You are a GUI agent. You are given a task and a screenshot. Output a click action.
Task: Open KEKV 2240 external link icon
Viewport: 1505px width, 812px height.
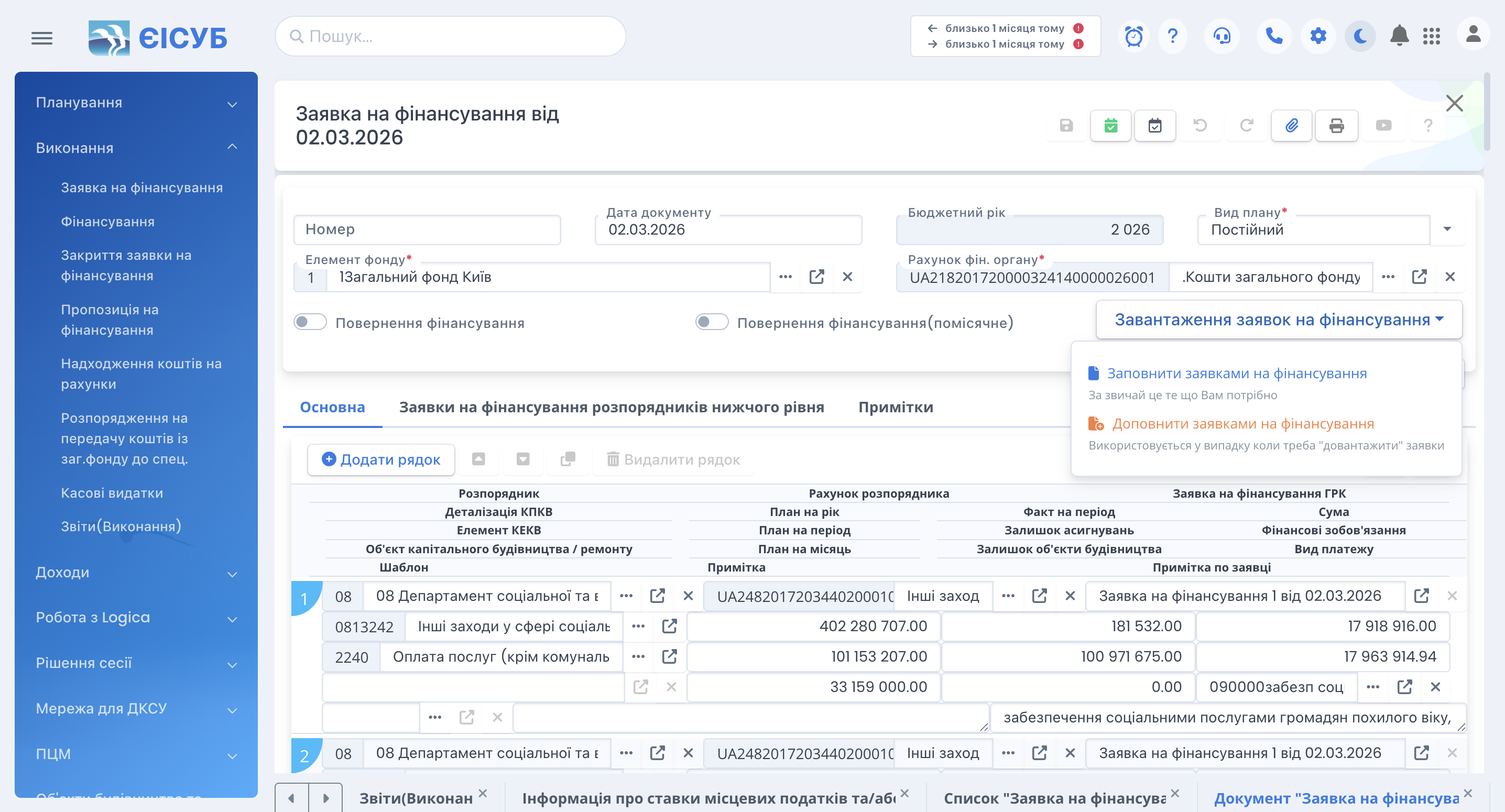[x=670, y=656]
